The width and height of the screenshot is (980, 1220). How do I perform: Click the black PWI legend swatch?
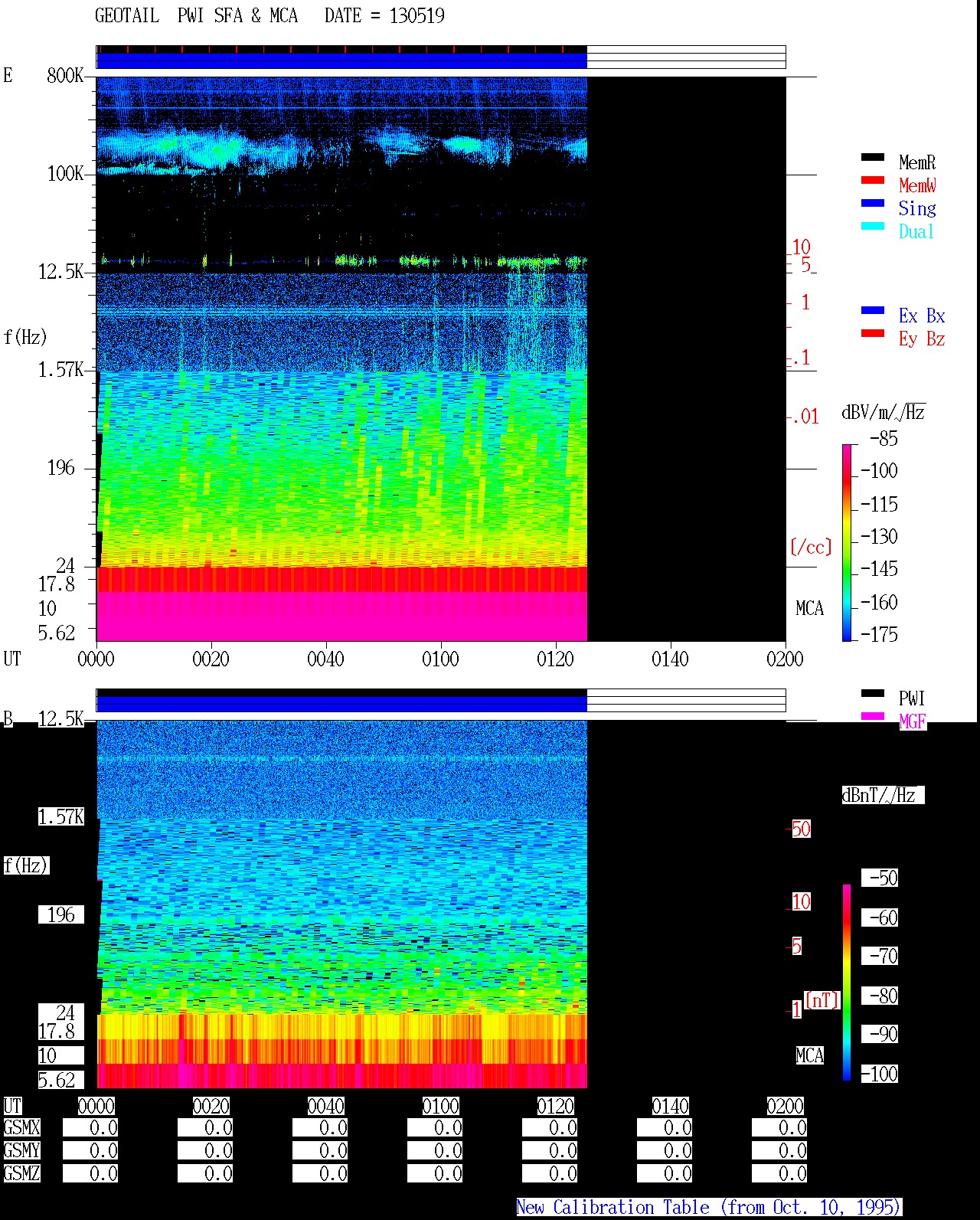point(873,693)
